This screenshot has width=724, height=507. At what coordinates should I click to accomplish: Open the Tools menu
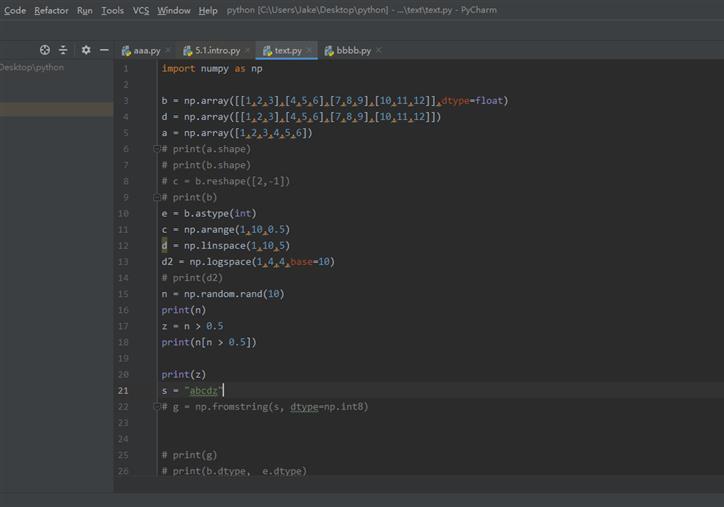[x=113, y=10]
